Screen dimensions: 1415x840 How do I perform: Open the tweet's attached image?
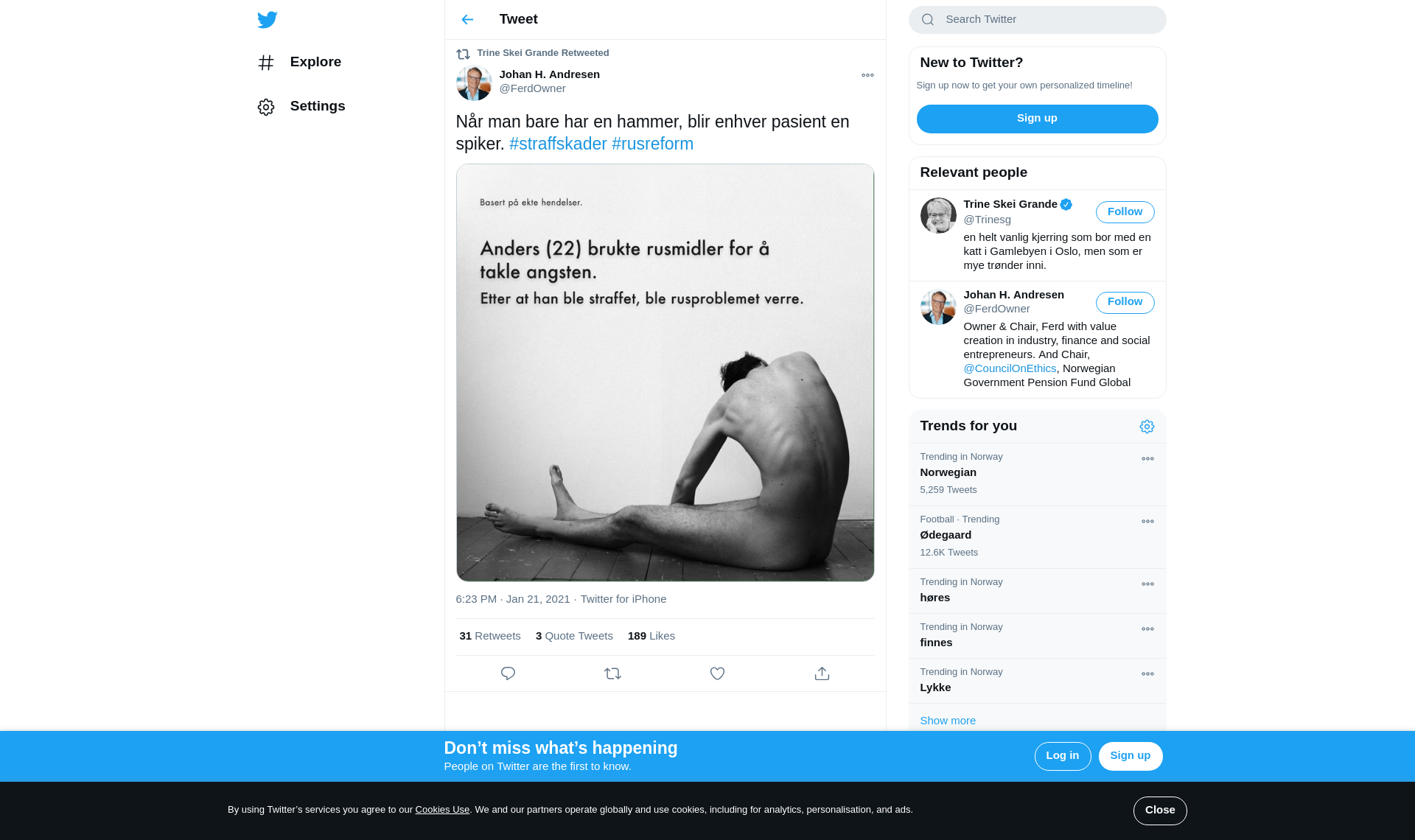(665, 373)
